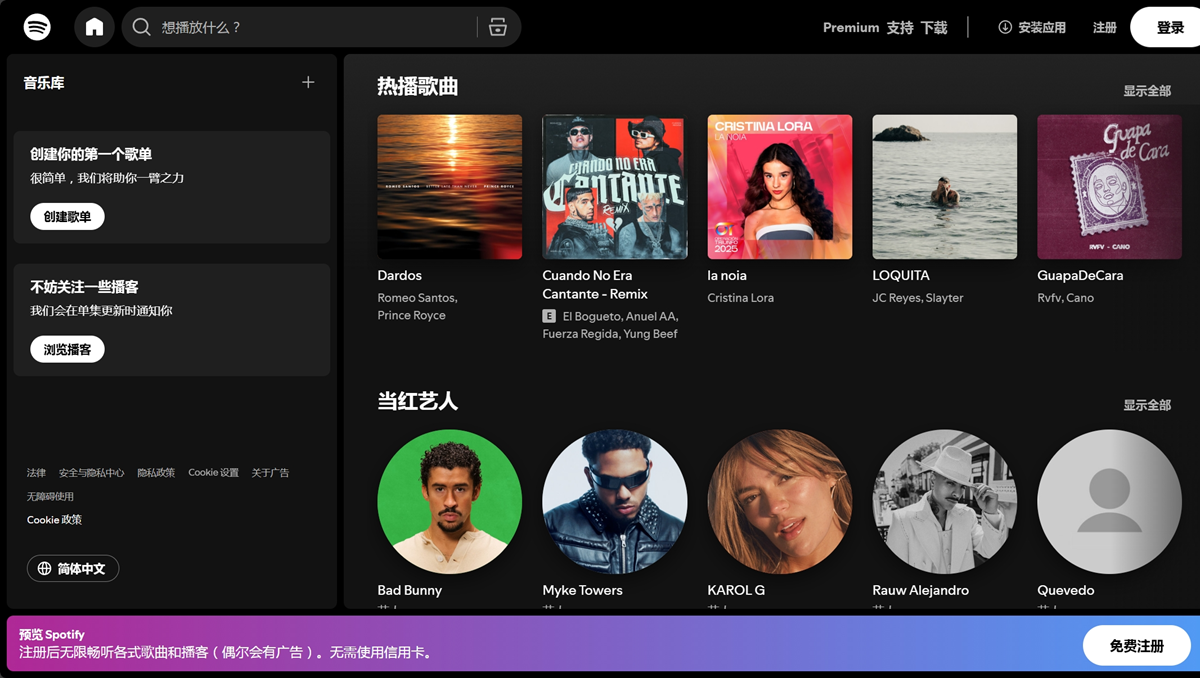This screenshot has width=1200, height=678.
Task: Click the browse icon inside the search bar
Action: [x=497, y=27]
